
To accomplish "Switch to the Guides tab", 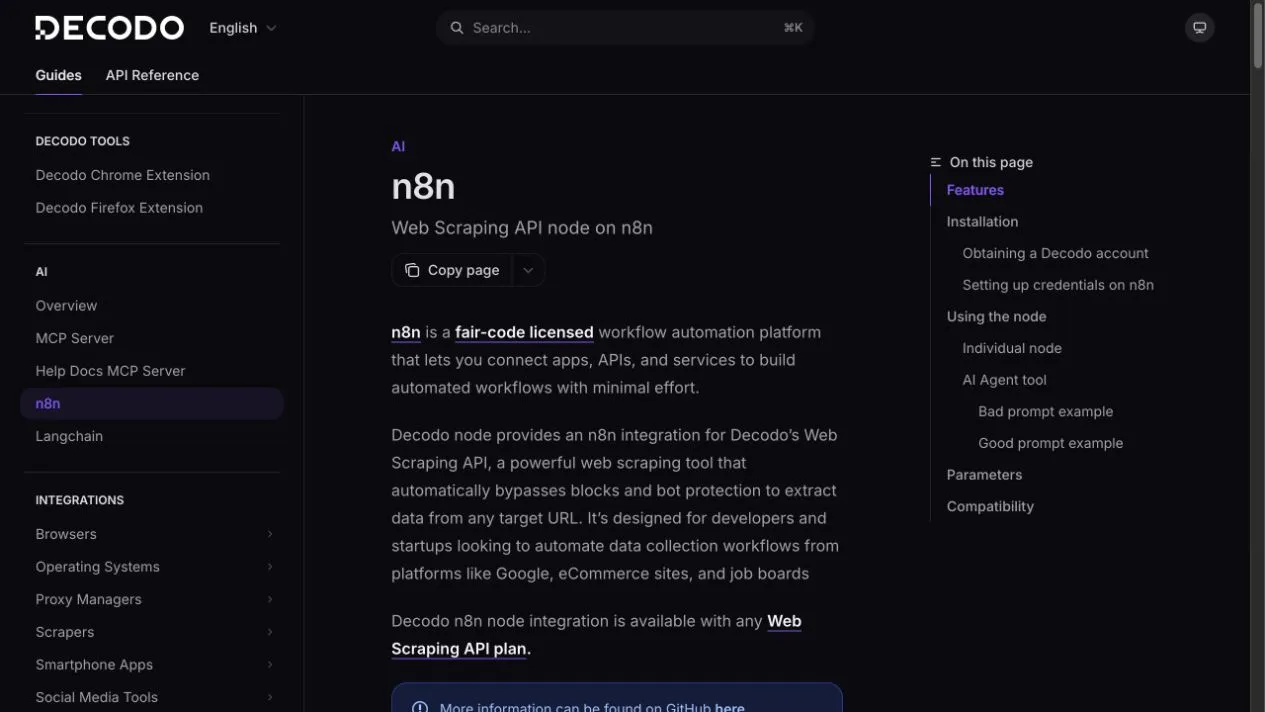I will (58, 75).
